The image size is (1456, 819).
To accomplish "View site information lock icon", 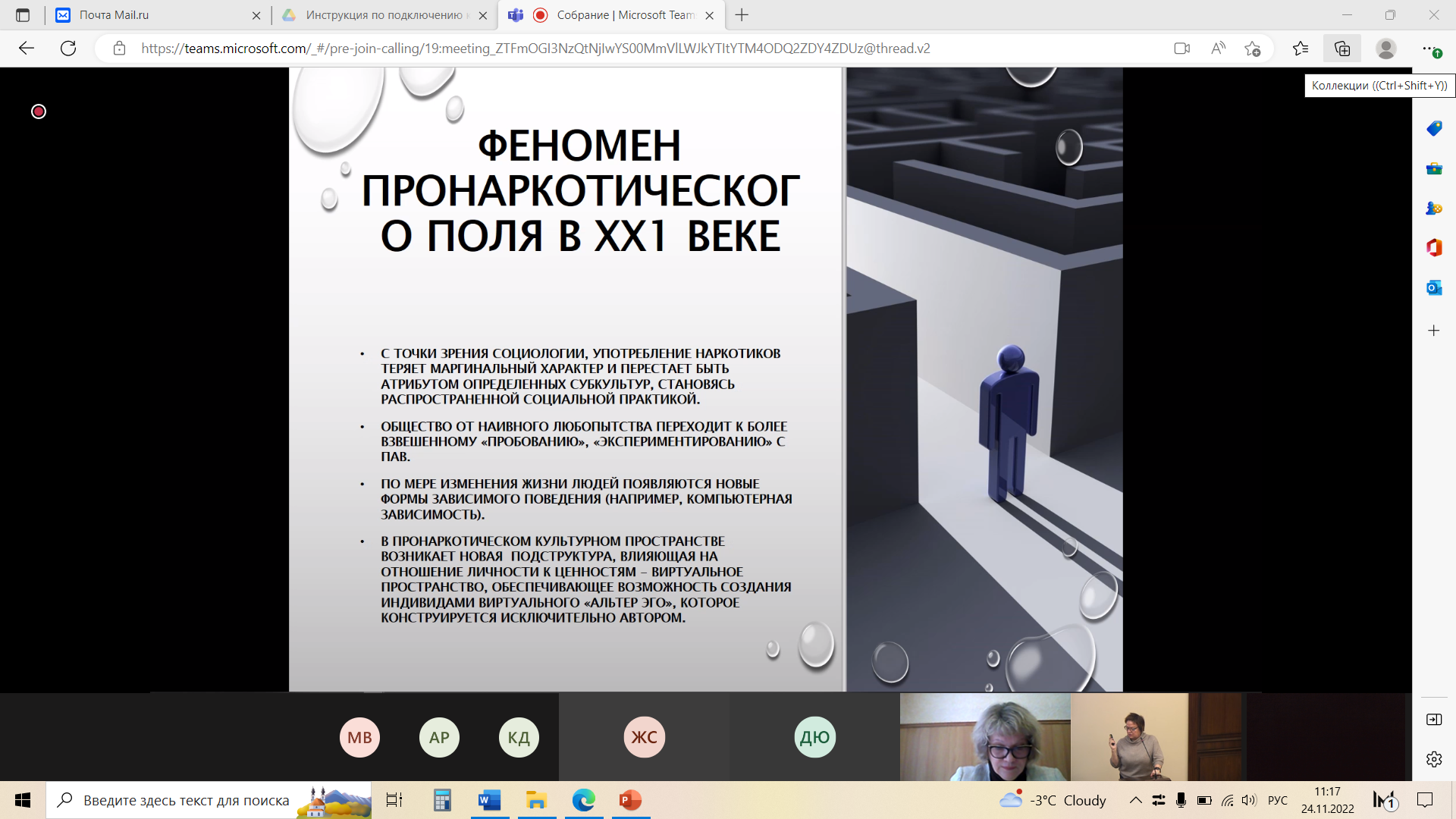I will click(119, 49).
